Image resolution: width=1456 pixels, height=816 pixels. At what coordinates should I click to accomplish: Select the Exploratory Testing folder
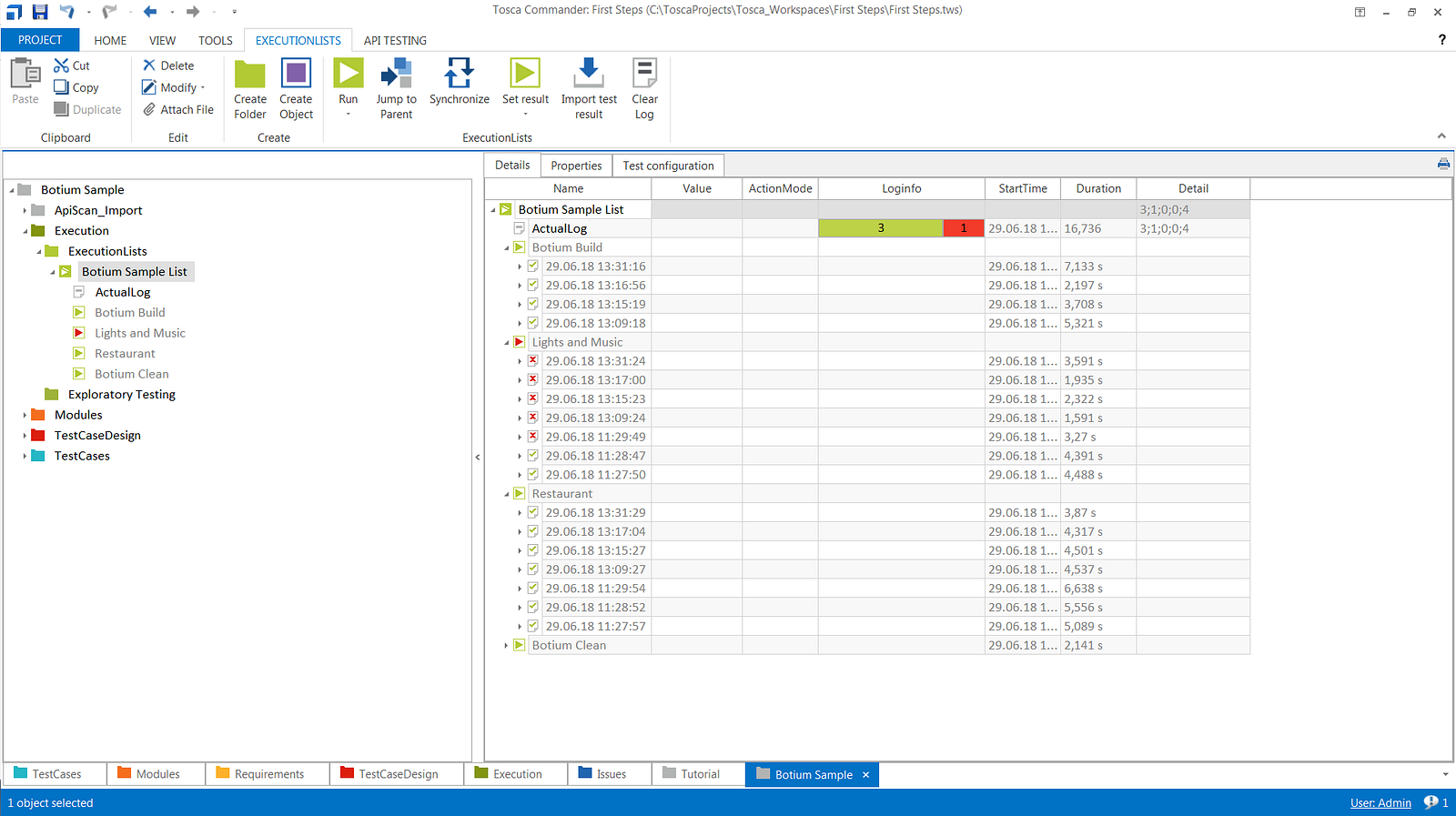(x=122, y=394)
